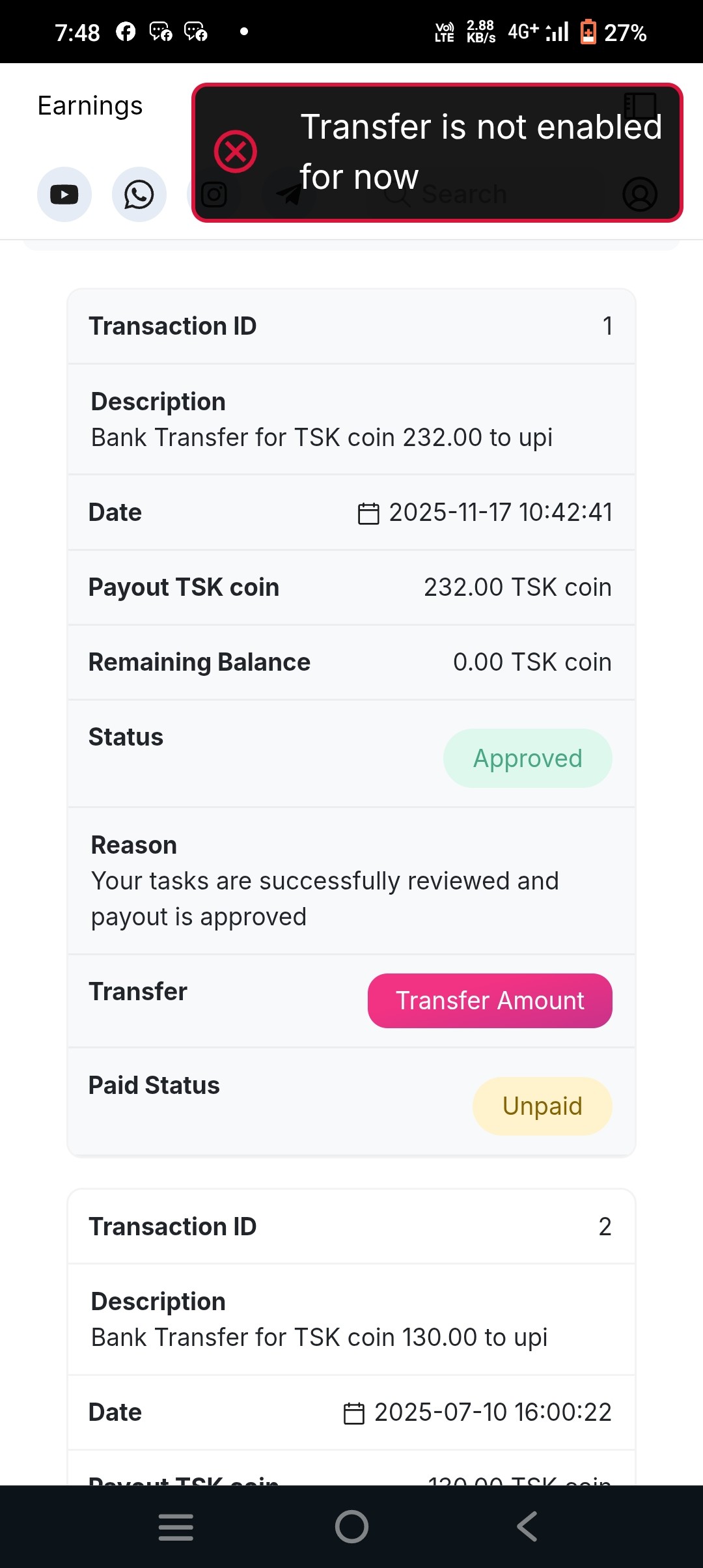The height and width of the screenshot is (1568, 703).
Task: Focus the Search input field
Action: pyautogui.click(x=463, y=194)
